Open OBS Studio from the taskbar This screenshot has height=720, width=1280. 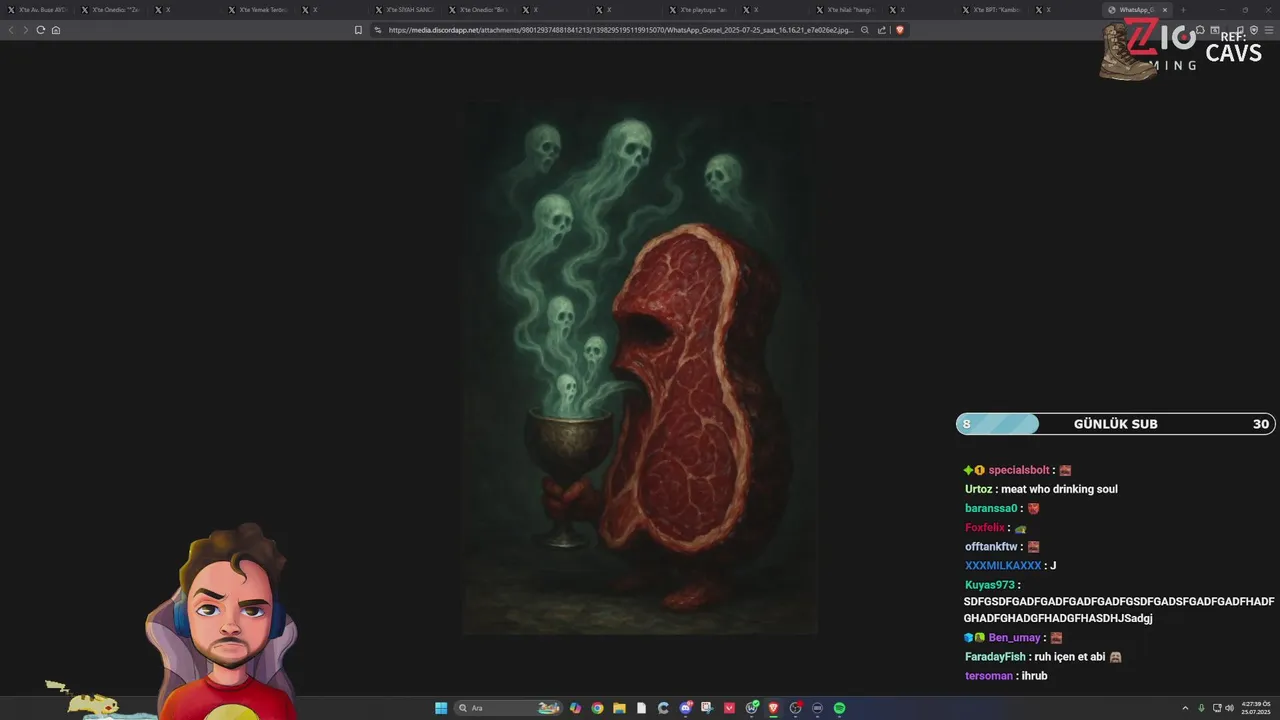pos(796,708)
